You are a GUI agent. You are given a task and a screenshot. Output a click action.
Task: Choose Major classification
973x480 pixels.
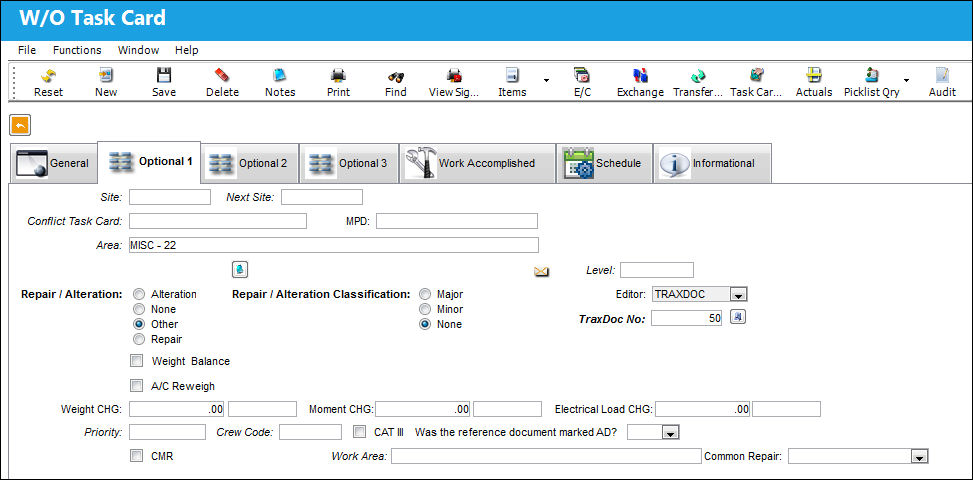[x=425, y=295]
